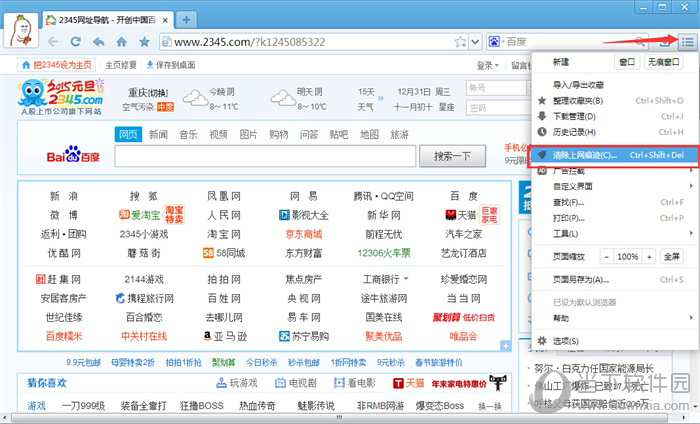Click 电视剧 icon link
Image resolution: width=700 pixels, height=424 pixels.
(x=296, y=383)
